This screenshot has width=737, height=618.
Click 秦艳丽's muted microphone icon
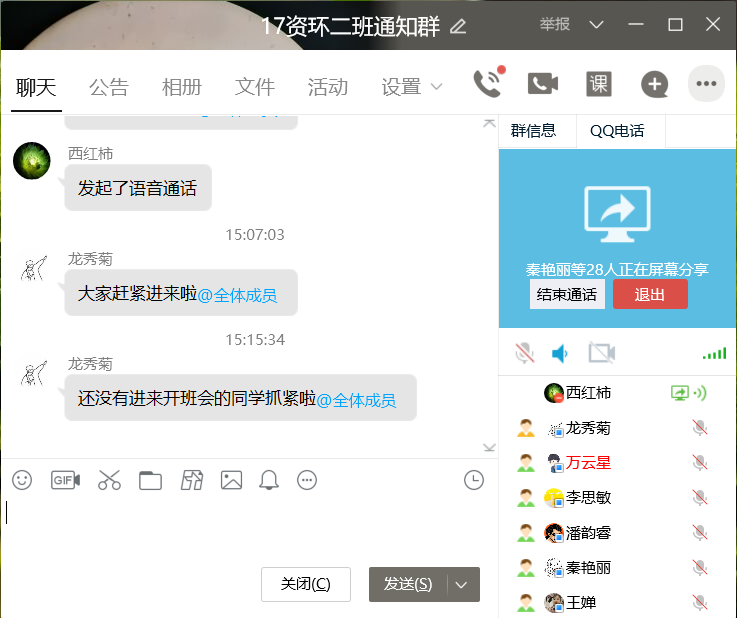[x=700, y=568]
